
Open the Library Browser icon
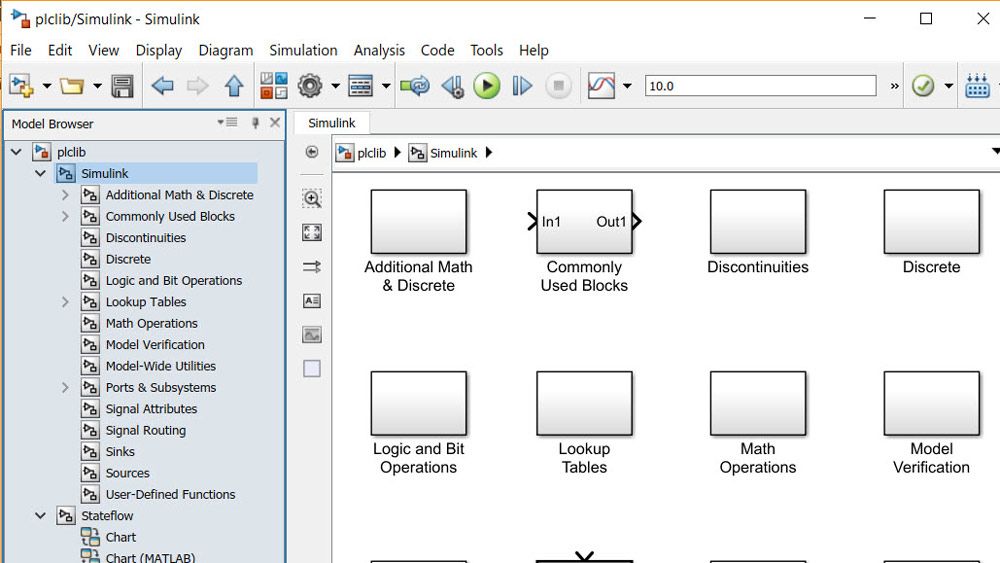pyautogui.click(x=273, y=86)
